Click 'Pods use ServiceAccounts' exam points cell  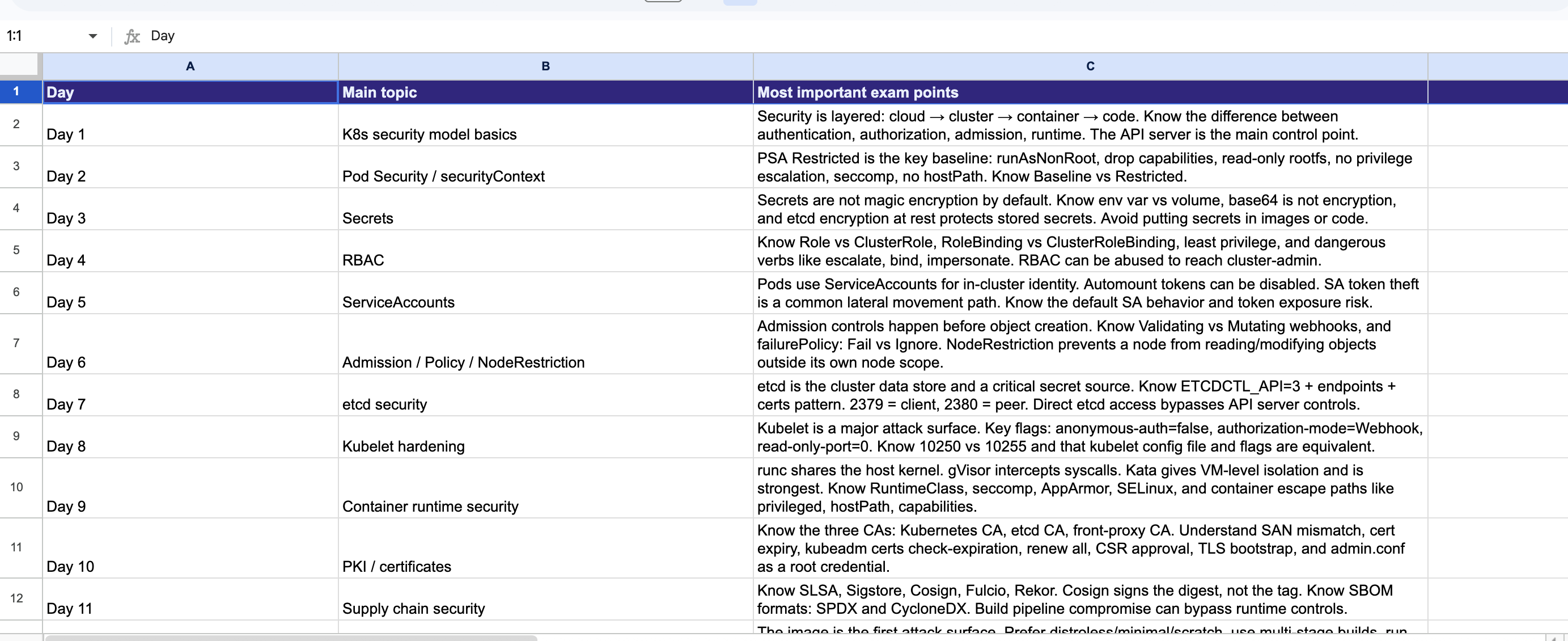[1090, 293]
